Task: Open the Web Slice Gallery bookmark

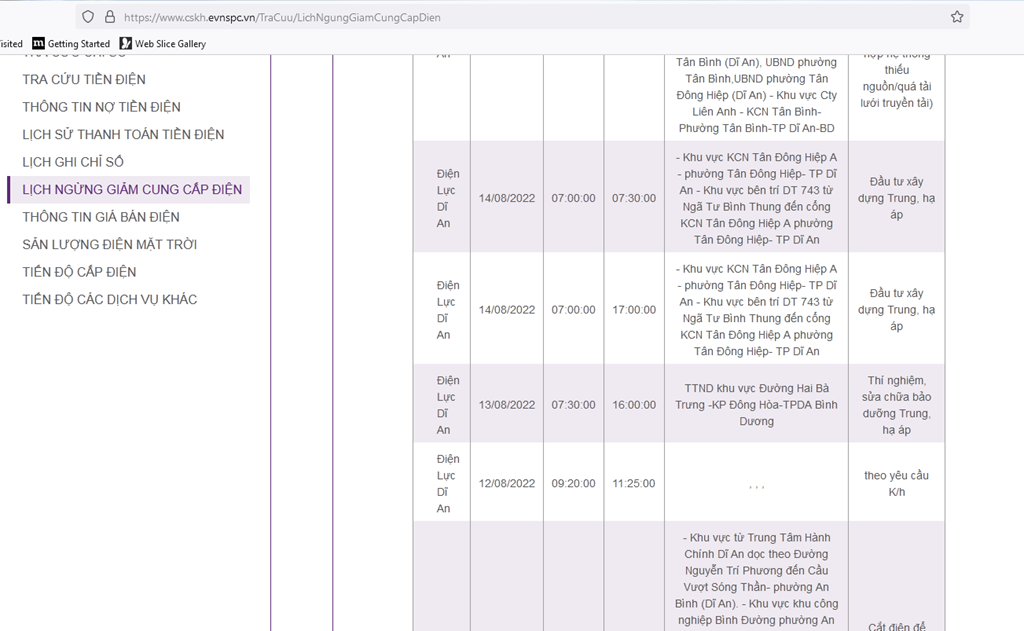Action: [x=163, y=44]
